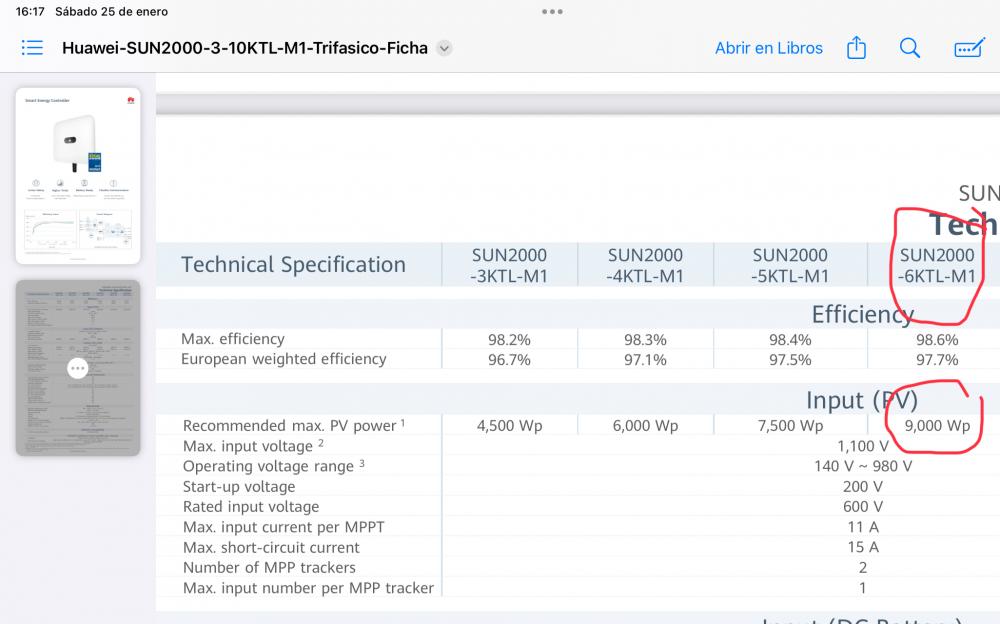Image resolution: width=1000 pixels, height=624 pixels.
Task: Click the SUN2000-3KTL-M1 column header
Action: pyautogui.click(x=509, y=265)
